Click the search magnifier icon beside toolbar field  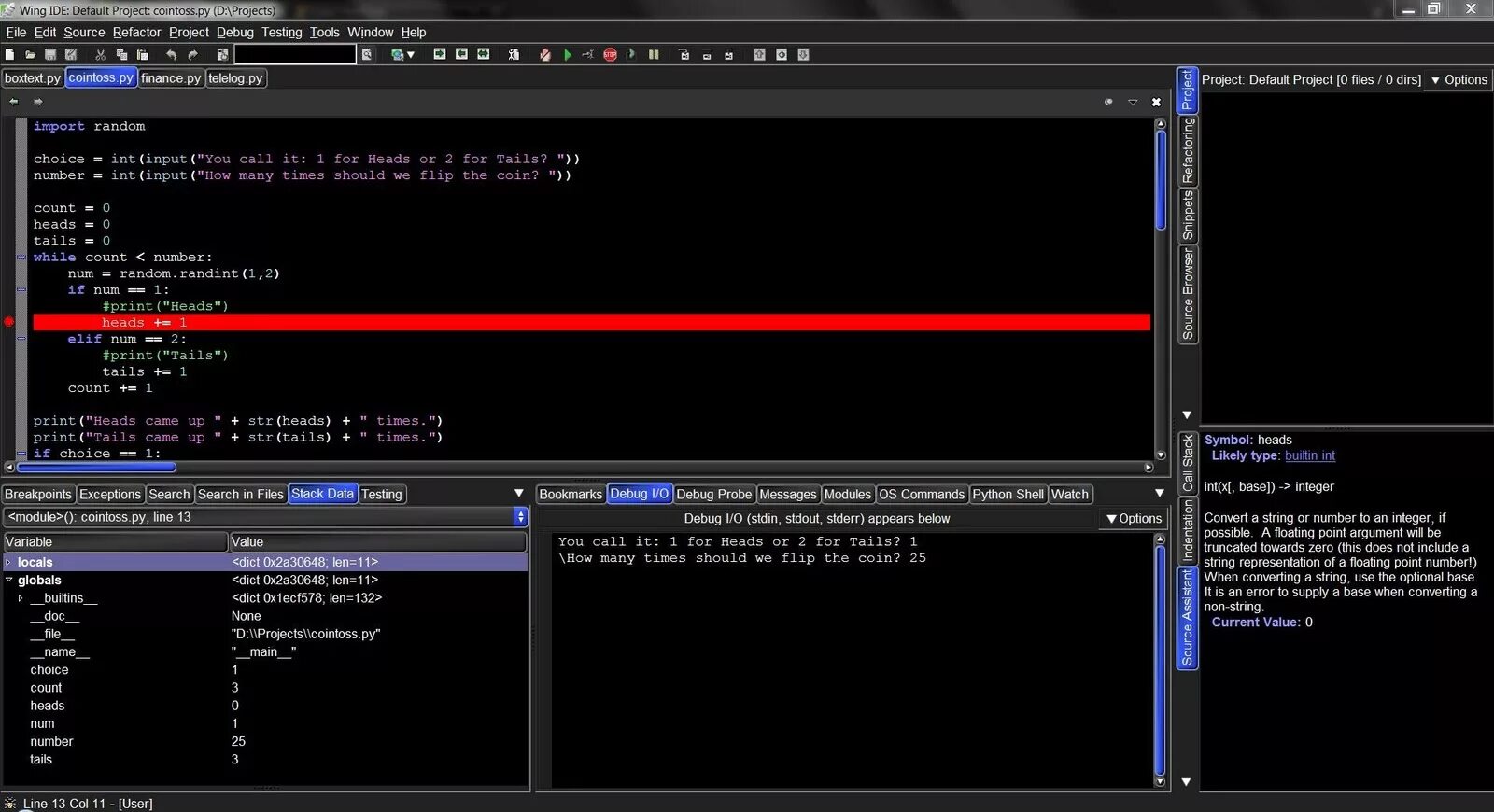(366, 55)
